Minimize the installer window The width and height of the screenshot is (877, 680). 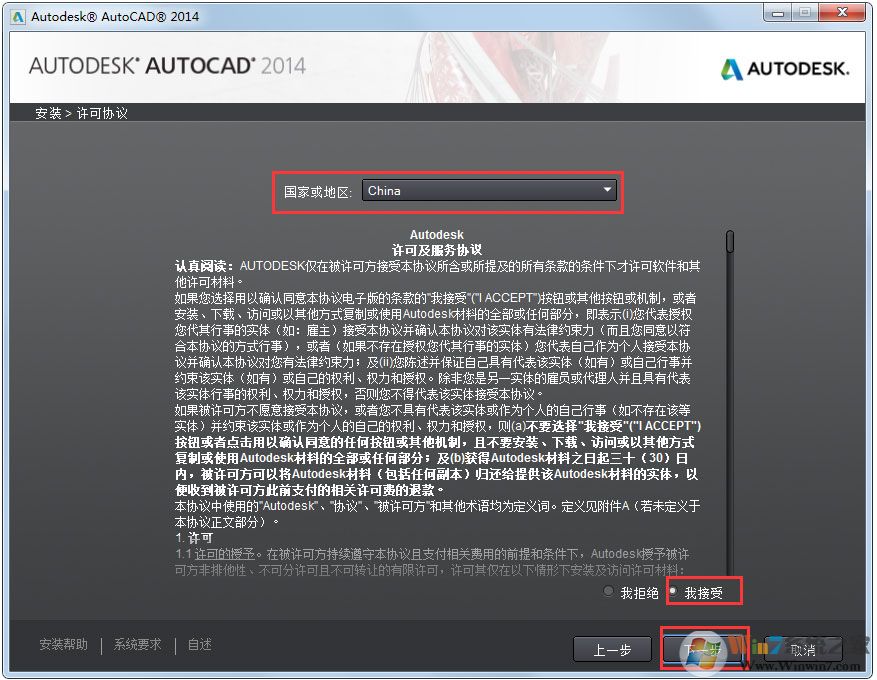point(777,13)
